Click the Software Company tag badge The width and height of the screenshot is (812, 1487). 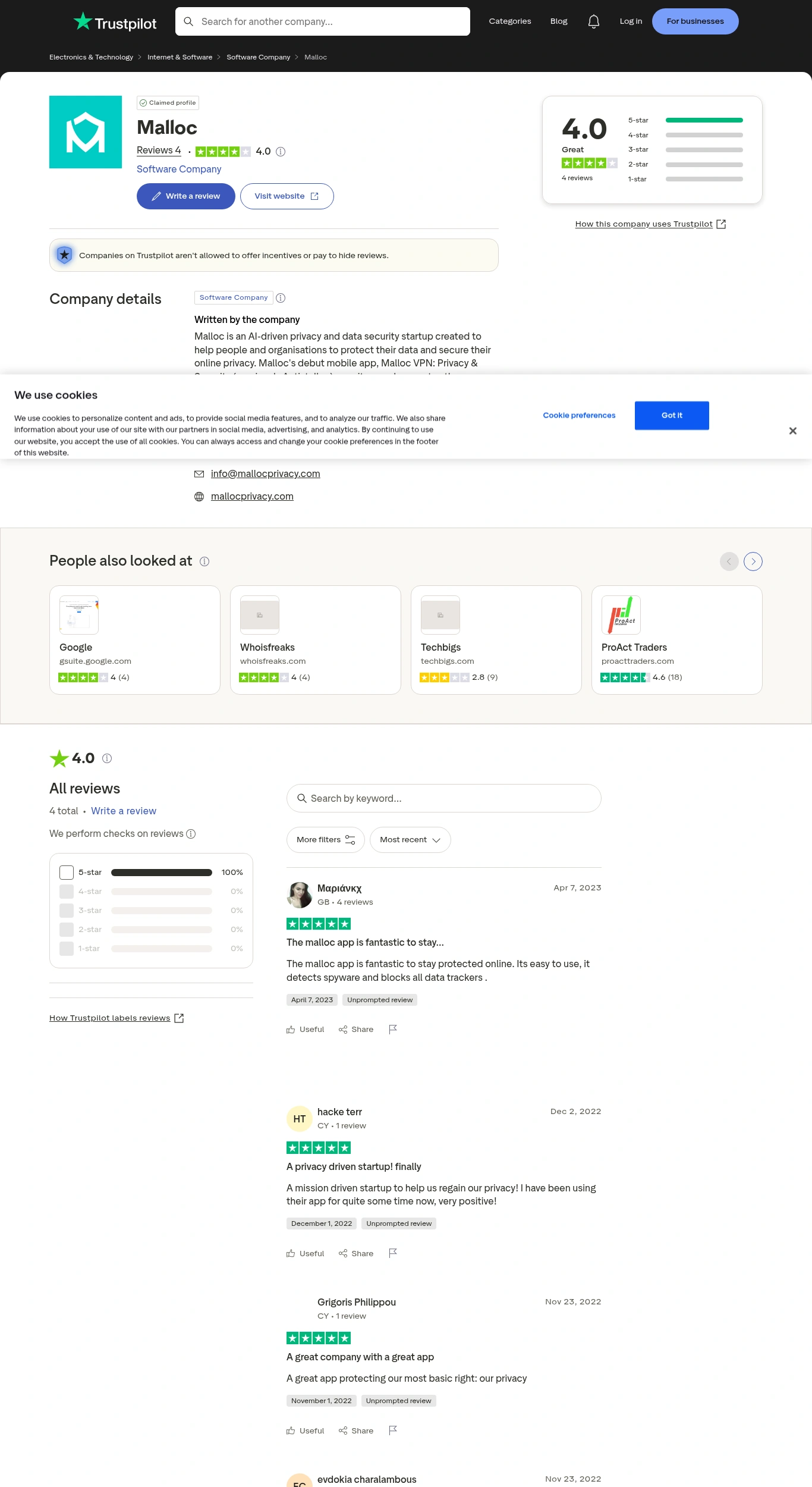pyautogui.click(x=234, y=297)
